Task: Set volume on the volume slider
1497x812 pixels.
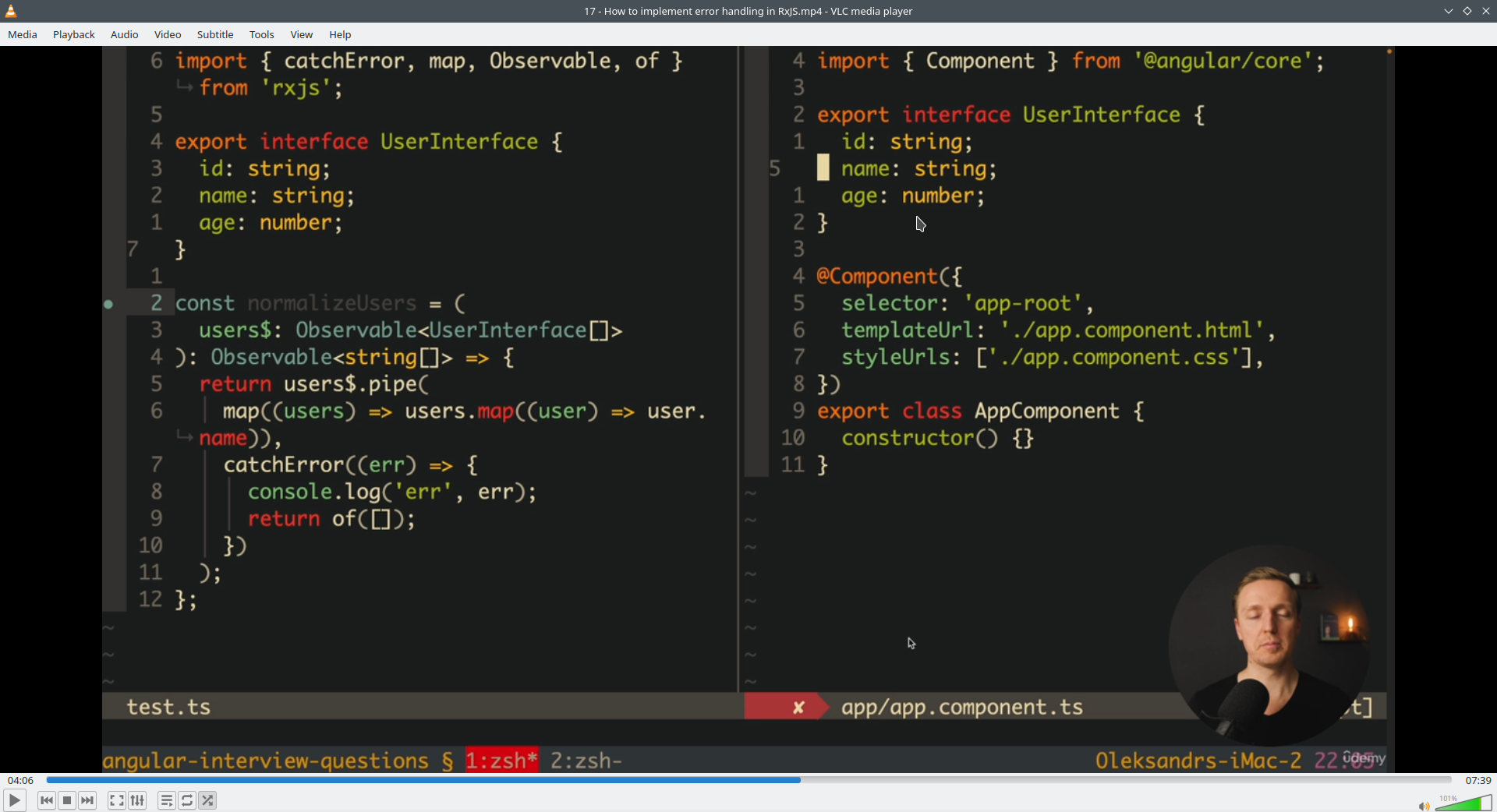Action: click(1463, 803)
